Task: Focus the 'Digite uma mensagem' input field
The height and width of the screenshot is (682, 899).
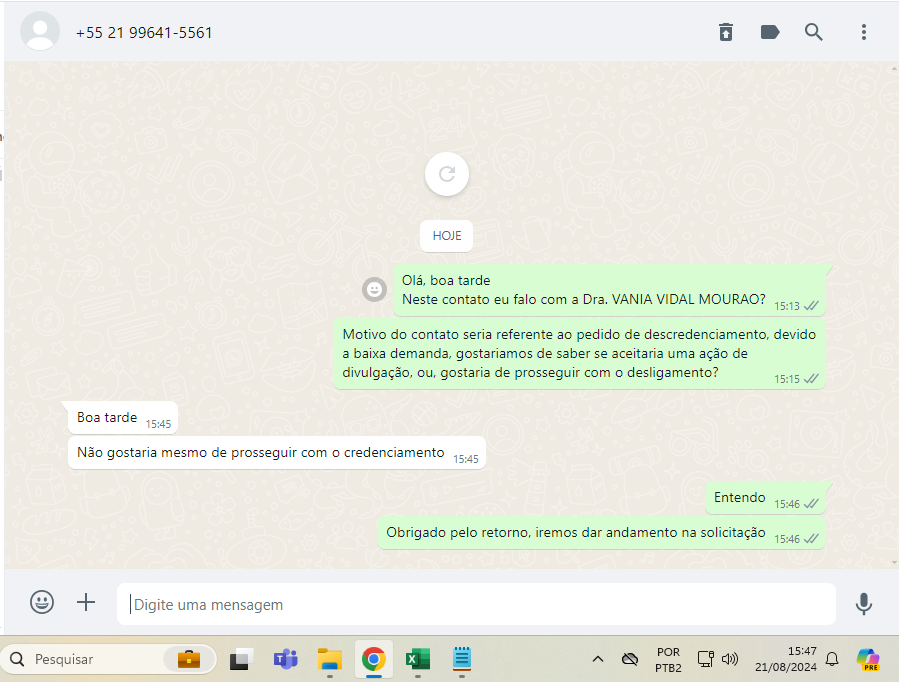Action: coord(476,604)
